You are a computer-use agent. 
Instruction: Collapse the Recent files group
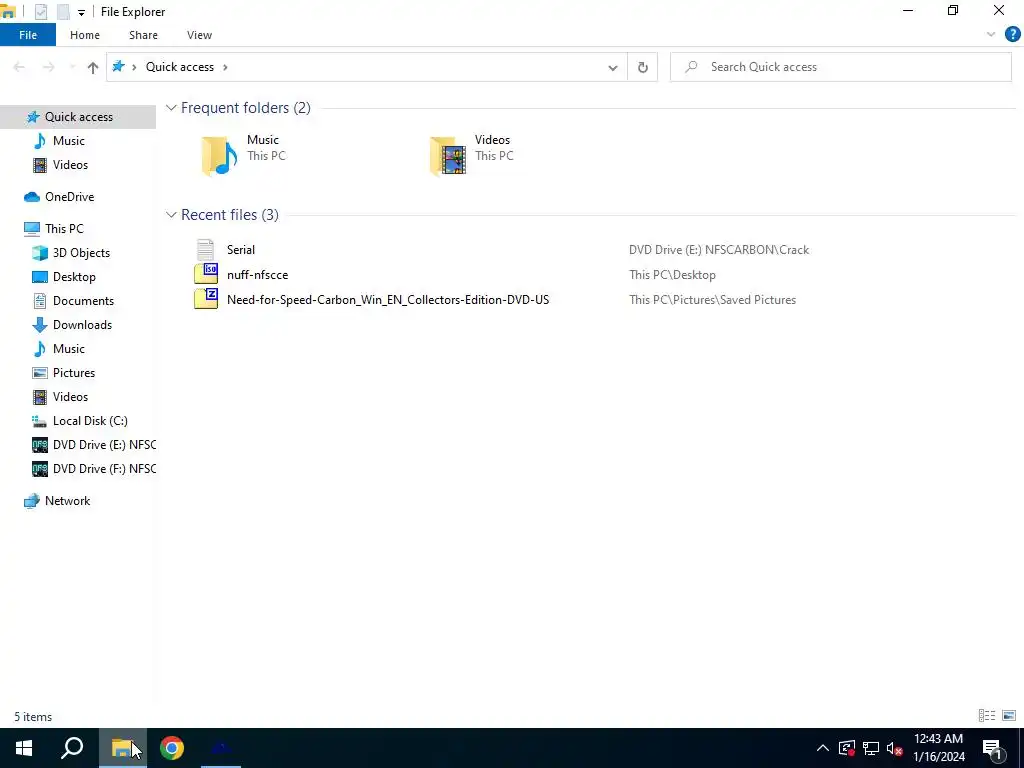point(171,215)
